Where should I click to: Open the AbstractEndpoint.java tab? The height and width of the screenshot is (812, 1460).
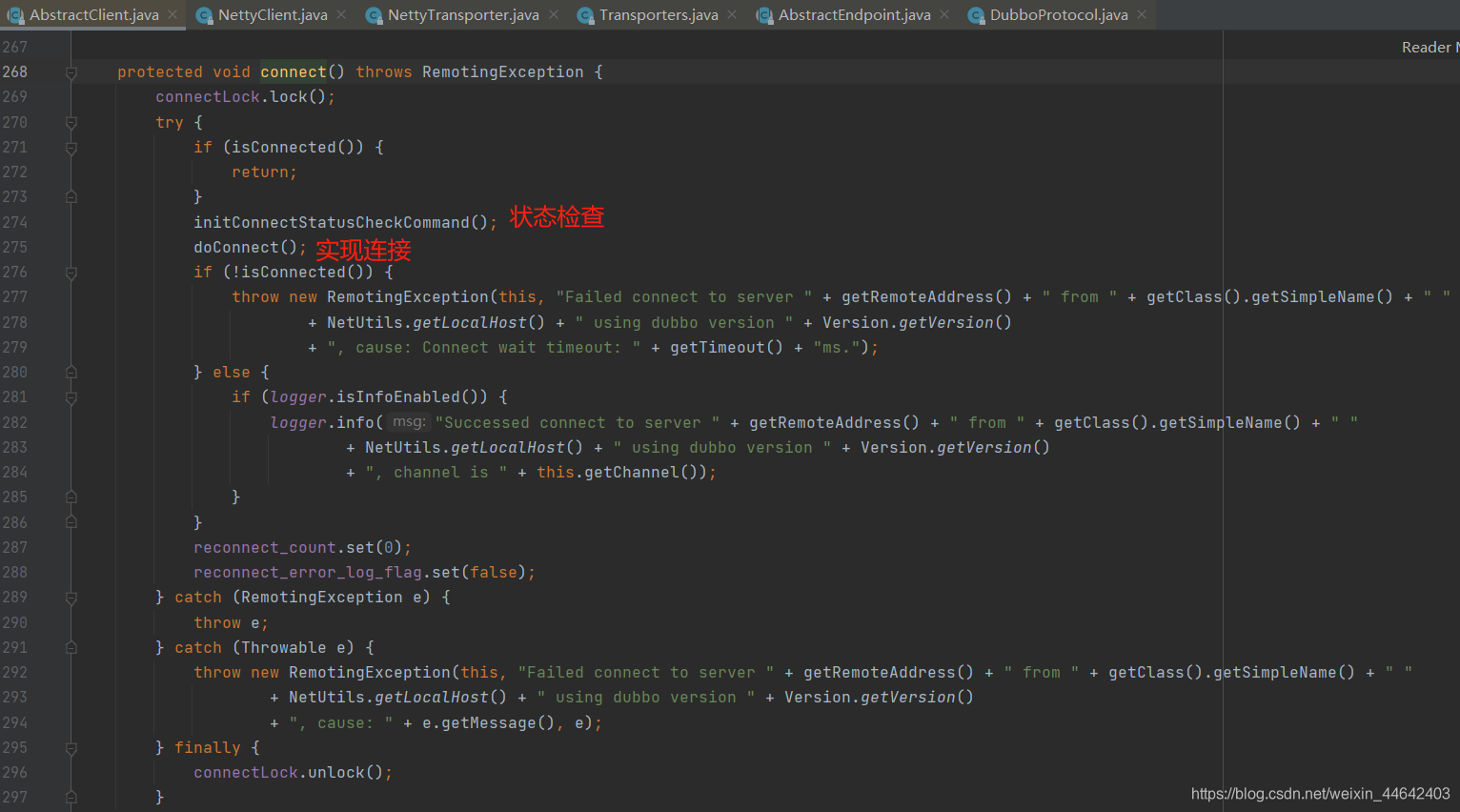(x=854, y=15)
